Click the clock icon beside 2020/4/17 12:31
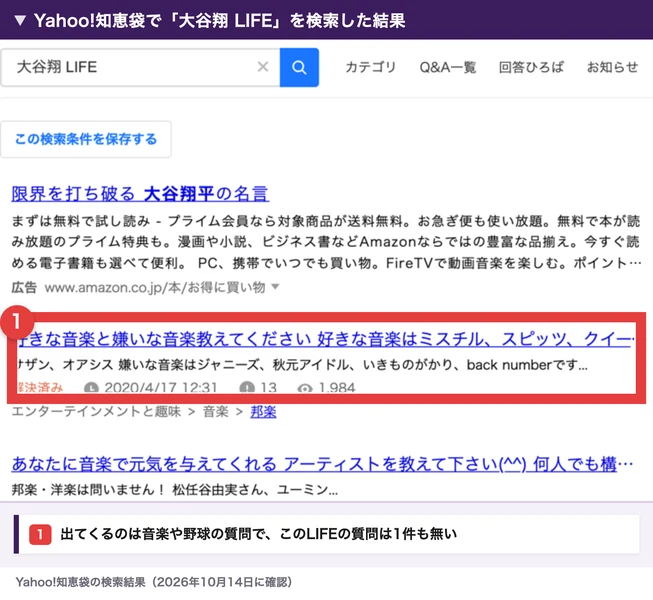This screenshot has height=600, width=653. 91,388
